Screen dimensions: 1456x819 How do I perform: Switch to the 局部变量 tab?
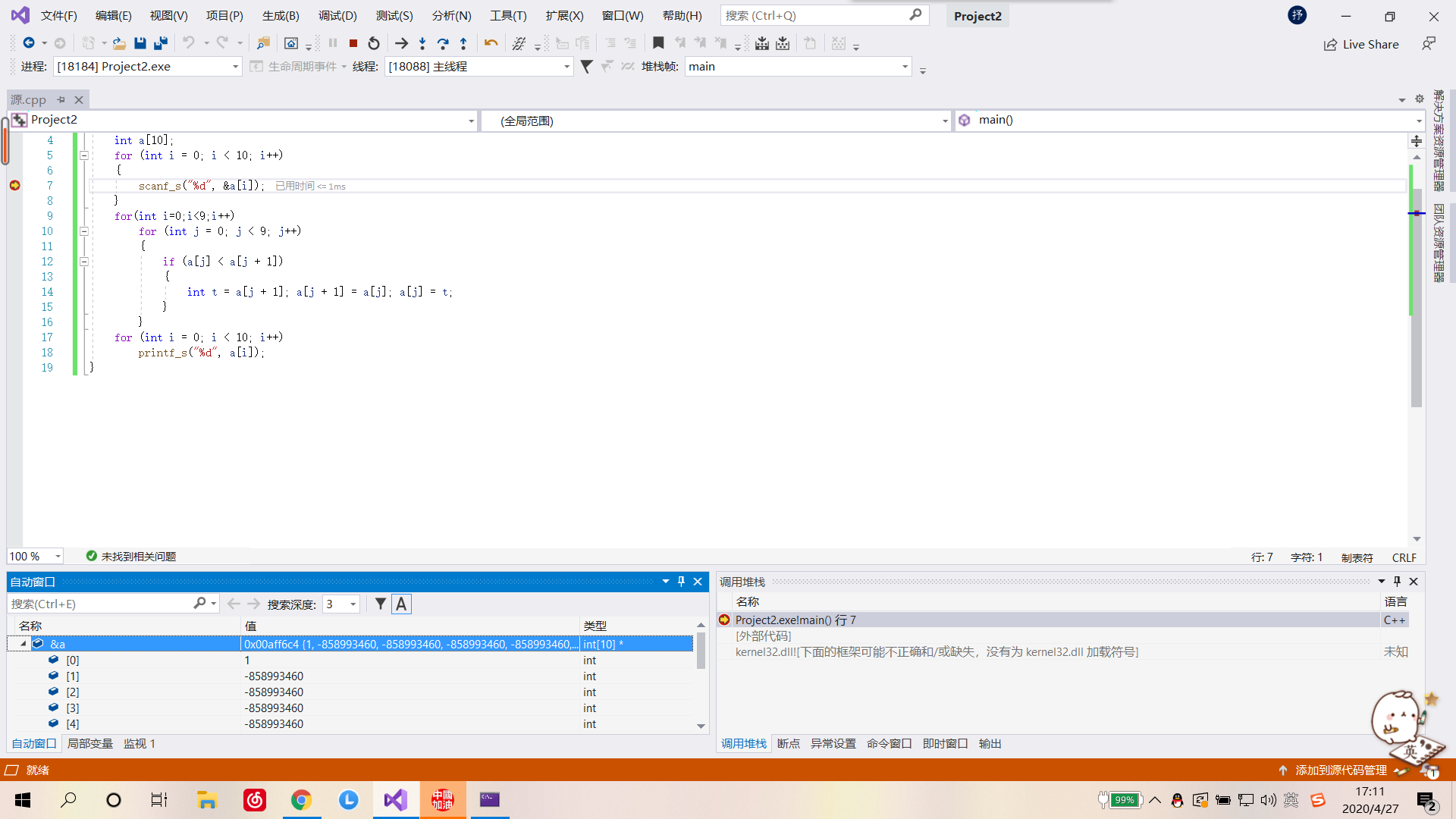89,744
